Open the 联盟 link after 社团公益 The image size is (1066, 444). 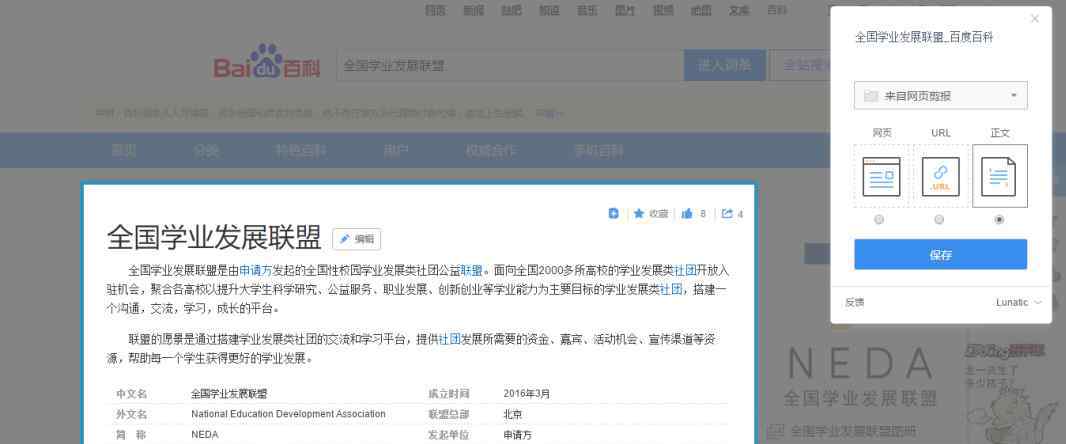471,270
